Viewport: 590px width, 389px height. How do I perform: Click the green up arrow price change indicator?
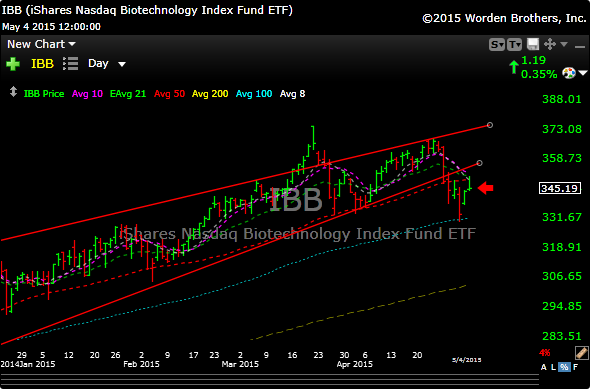(x=514, y=67)
